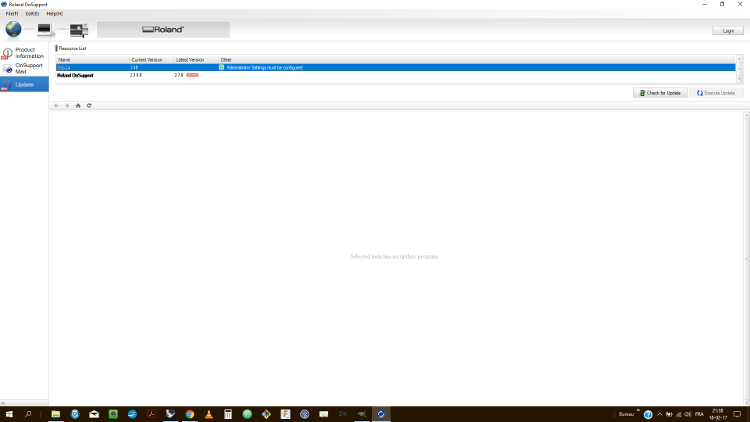Open the Windows Start menu
The width and height of the screenshot is (750, 422).
9,414
